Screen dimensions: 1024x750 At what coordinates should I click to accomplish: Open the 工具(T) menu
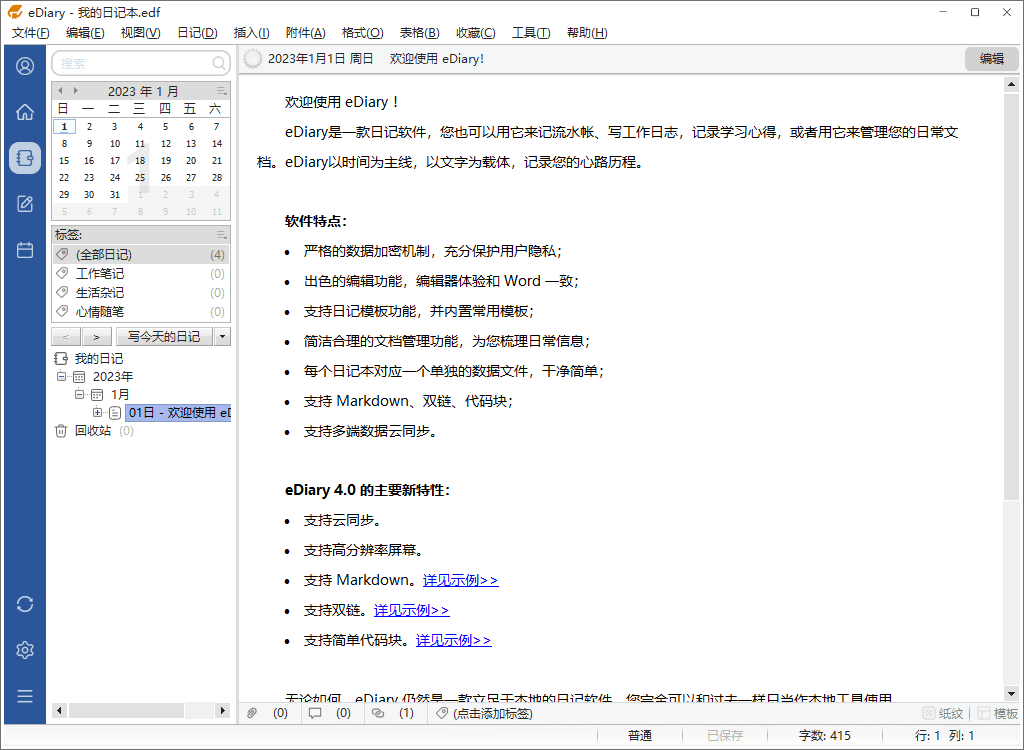(x=531, y=33)
